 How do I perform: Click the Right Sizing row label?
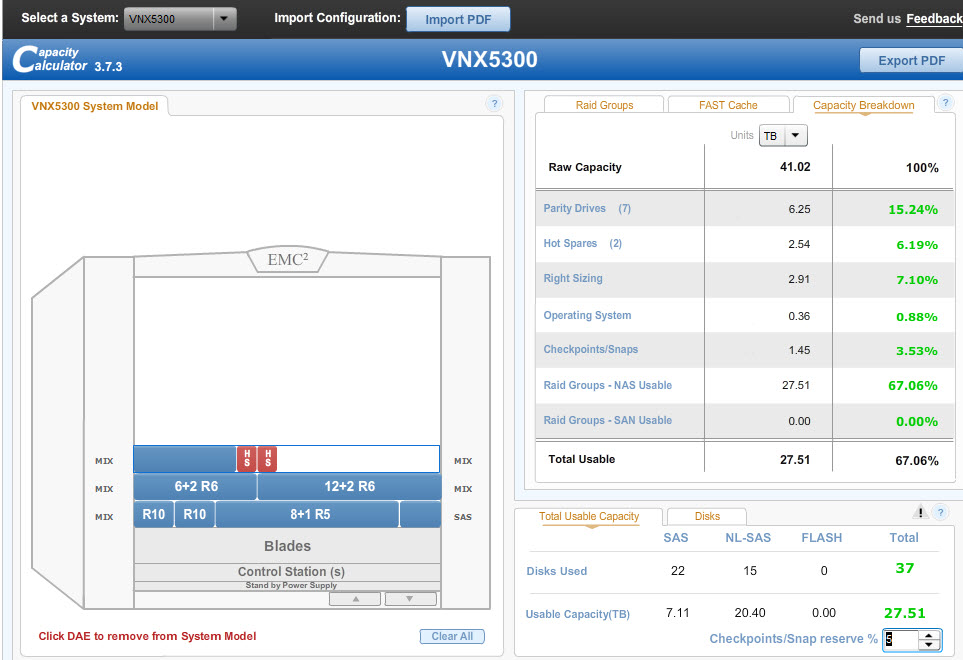(573, 279)
